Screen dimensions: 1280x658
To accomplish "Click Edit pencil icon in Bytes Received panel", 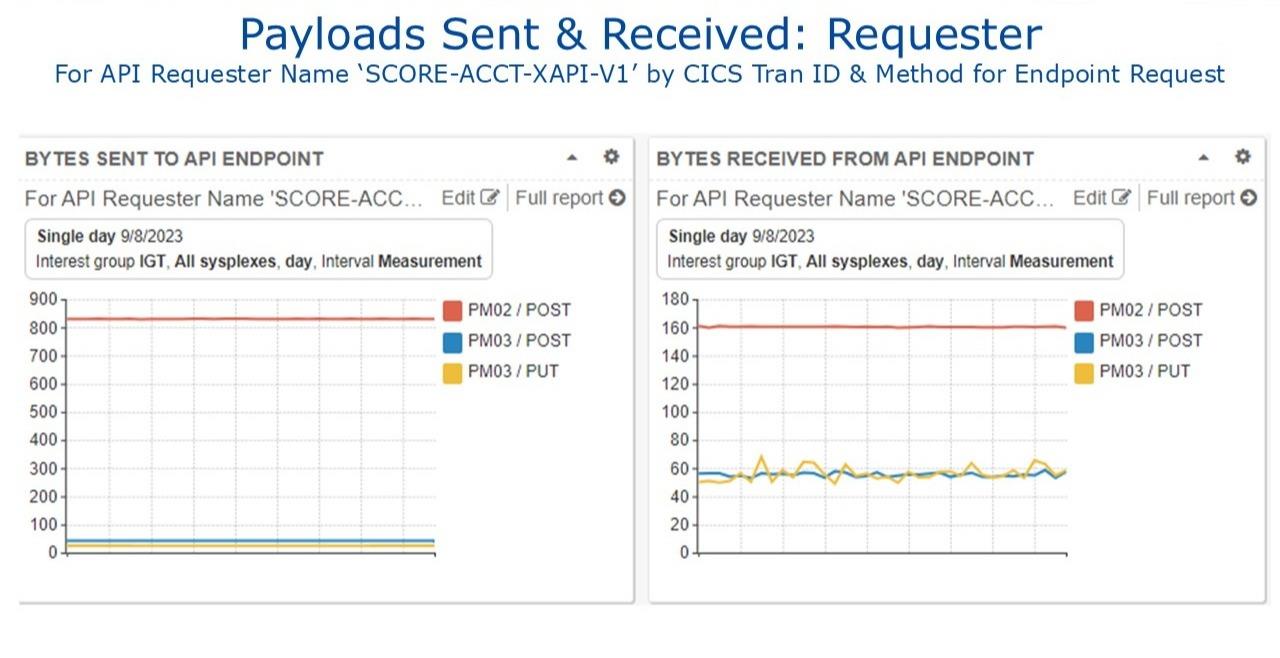I will 1121,198.
